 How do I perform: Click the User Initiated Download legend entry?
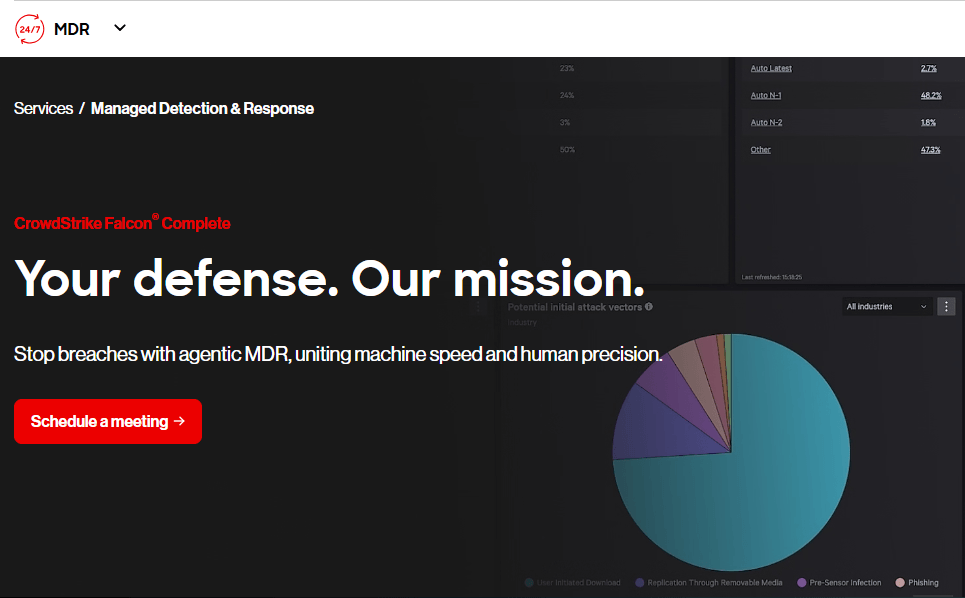572,583
